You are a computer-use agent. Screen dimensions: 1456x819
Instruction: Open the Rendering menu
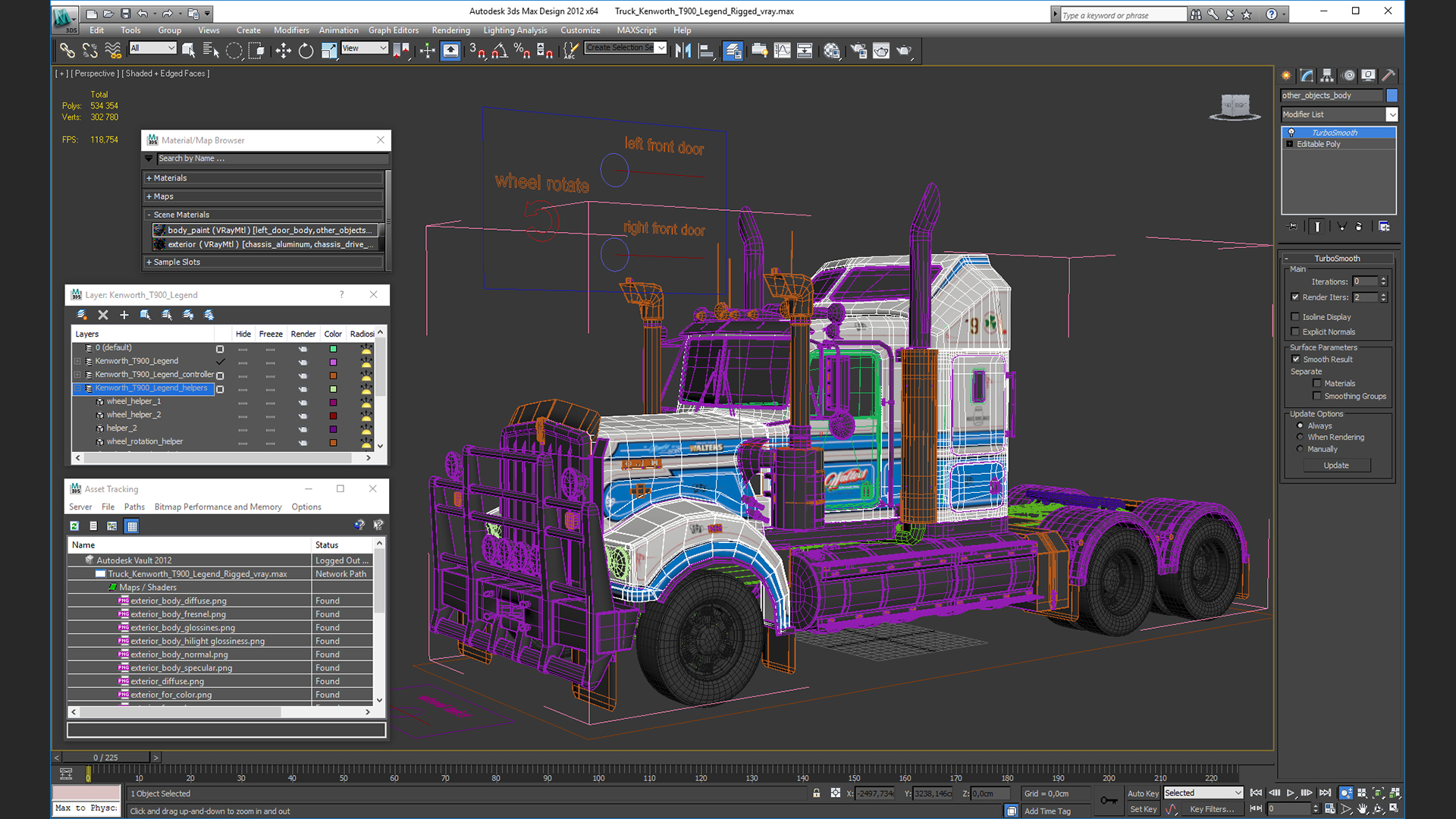click(451, 29)
